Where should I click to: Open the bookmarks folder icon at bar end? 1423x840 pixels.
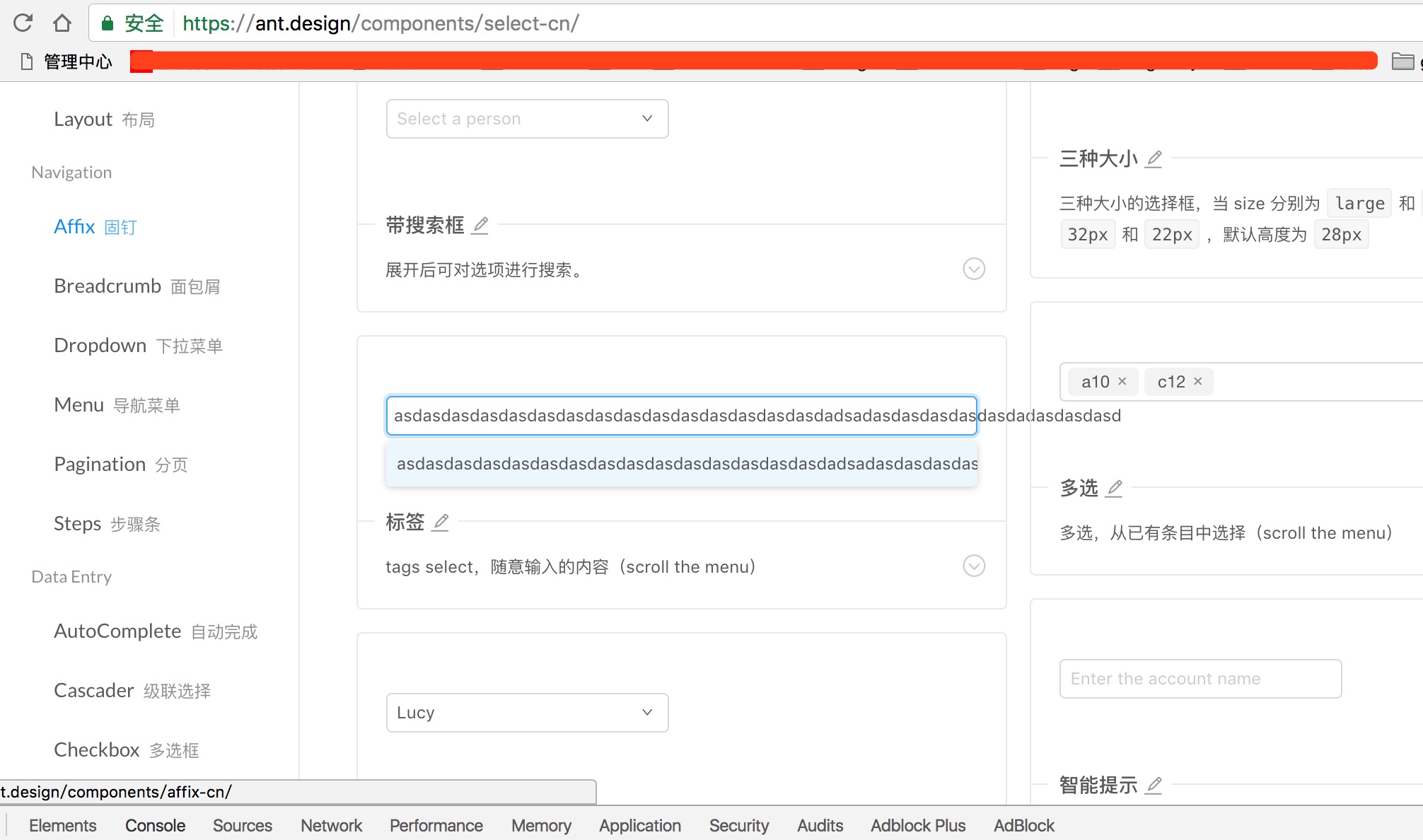tap(1402, 62)
